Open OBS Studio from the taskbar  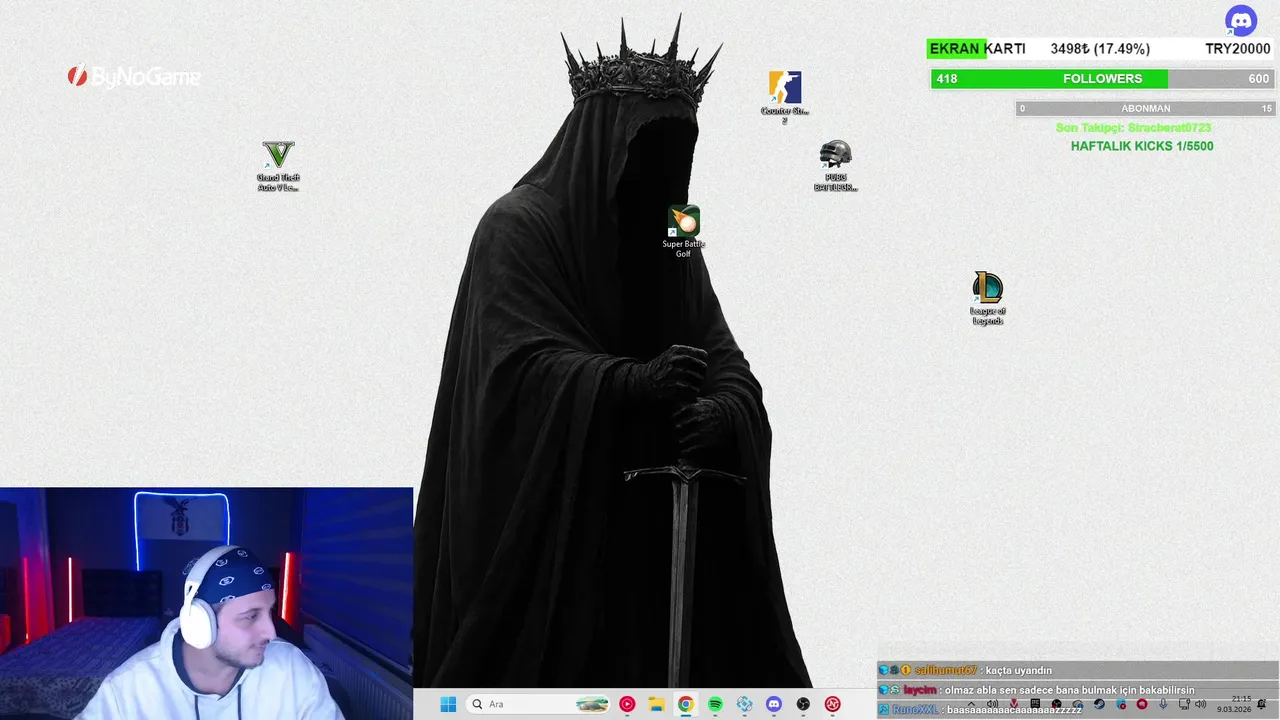pyautogui.click(x=803, y=704)
